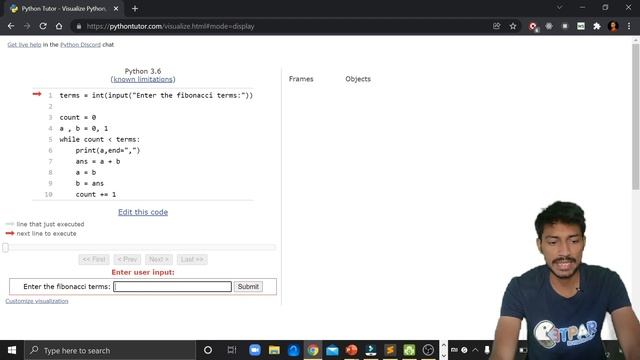
Task: Click the 'ans = a + b' line
Action: 98,161
